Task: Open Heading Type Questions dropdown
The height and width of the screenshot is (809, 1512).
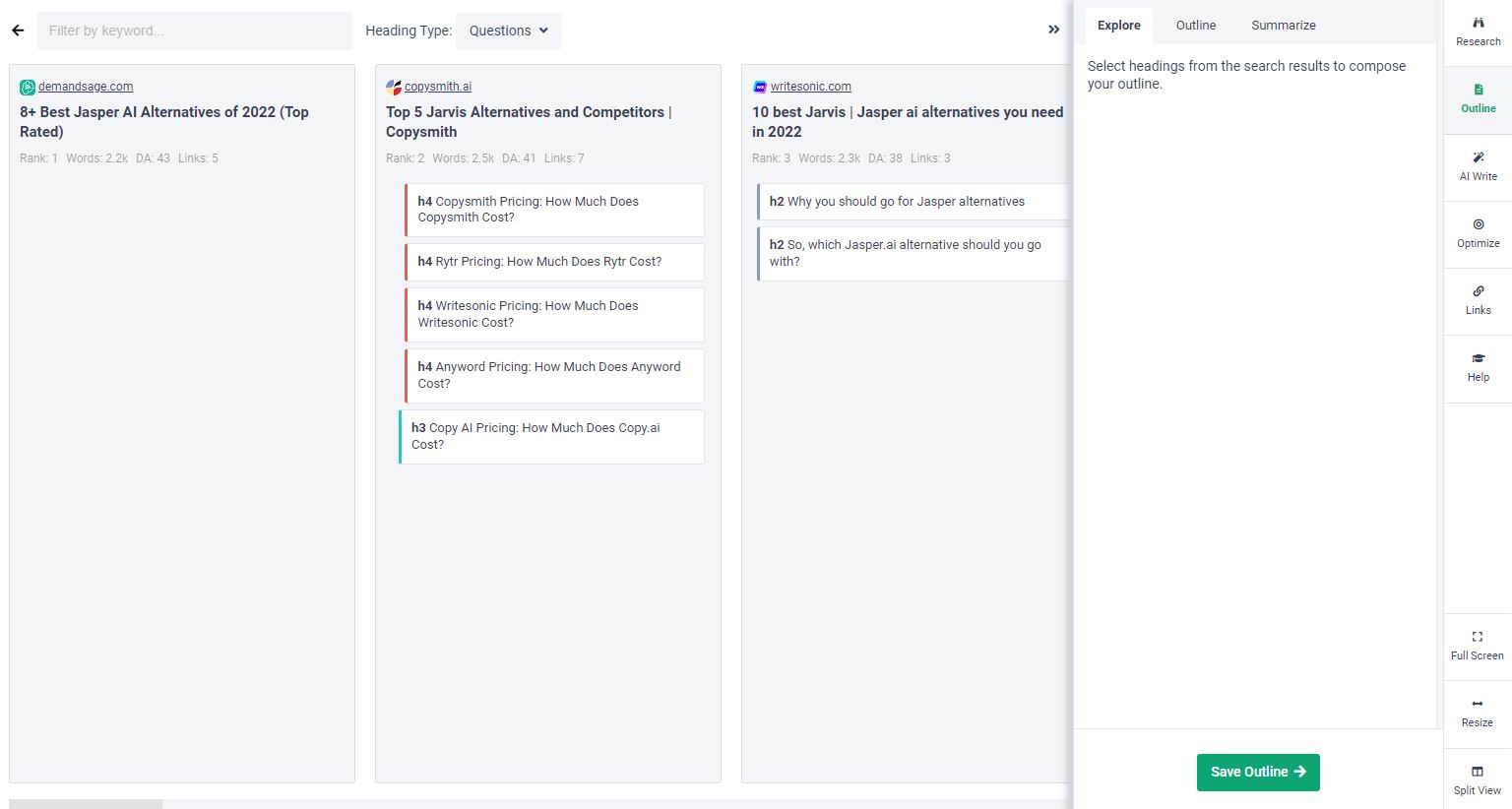Action: [x=509, y=31]
